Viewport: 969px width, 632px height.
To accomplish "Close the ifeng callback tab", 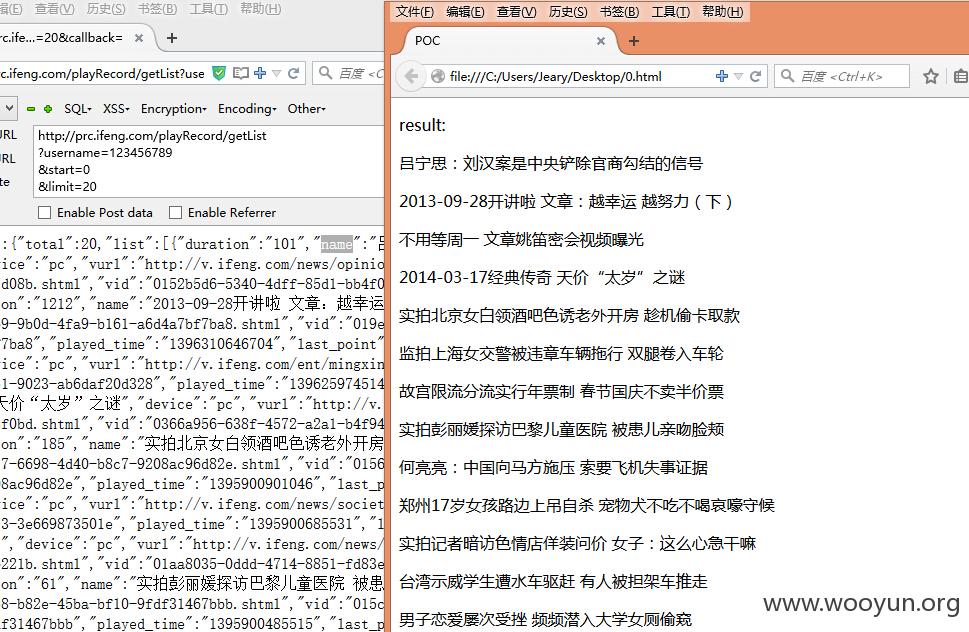I will (x=139, y=38).
